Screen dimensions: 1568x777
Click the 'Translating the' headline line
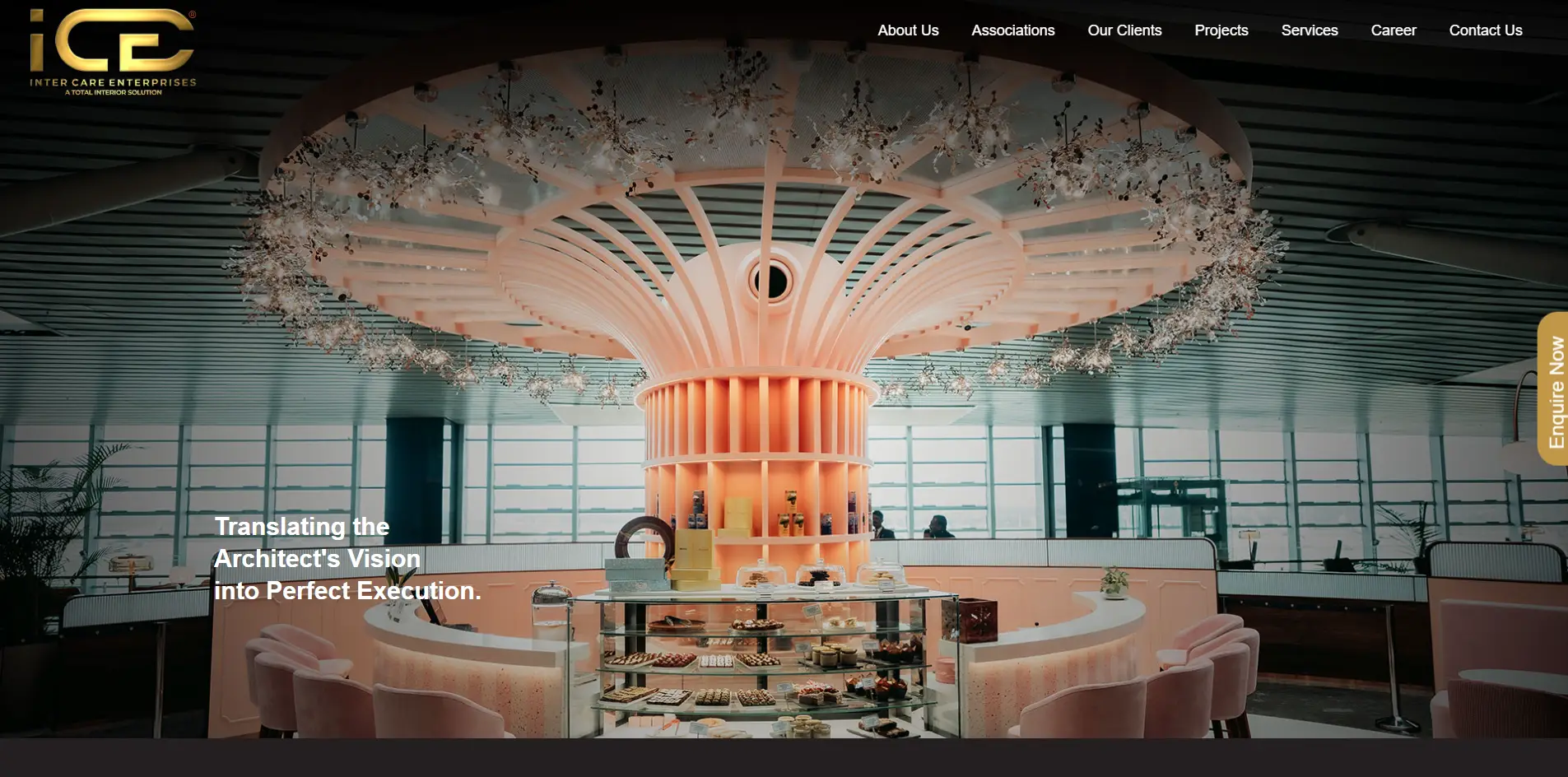point(301,527)
